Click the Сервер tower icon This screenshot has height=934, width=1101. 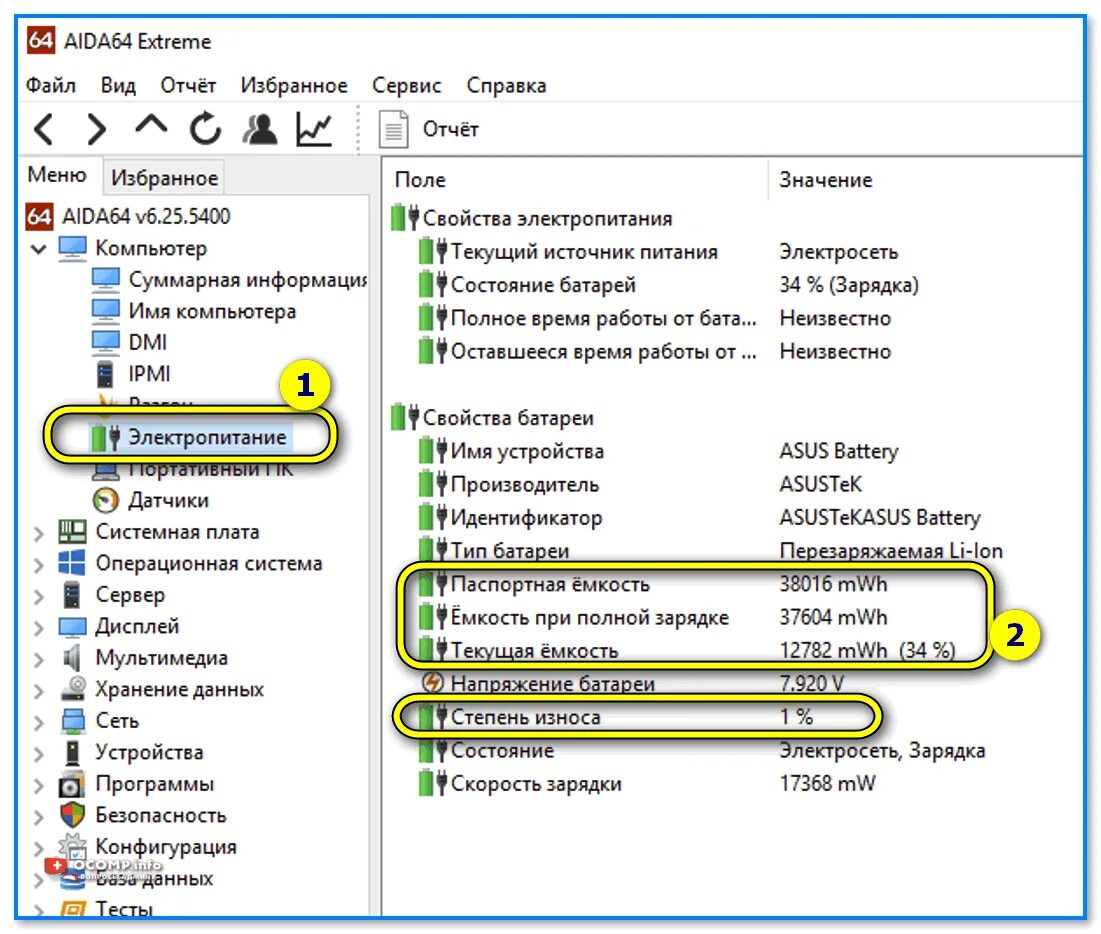pyautogui.click(x=72, y=595)
